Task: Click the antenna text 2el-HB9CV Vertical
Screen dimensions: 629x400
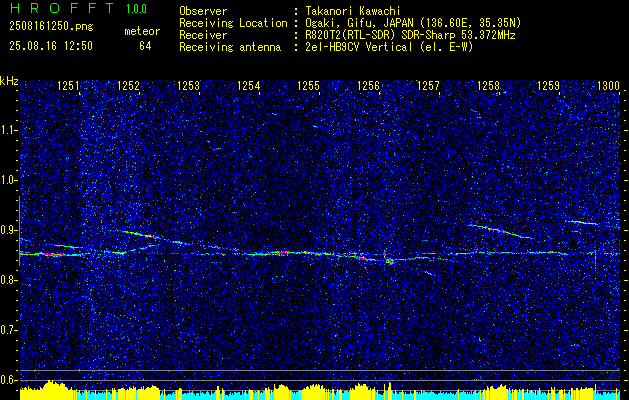Action: (359, 47)
